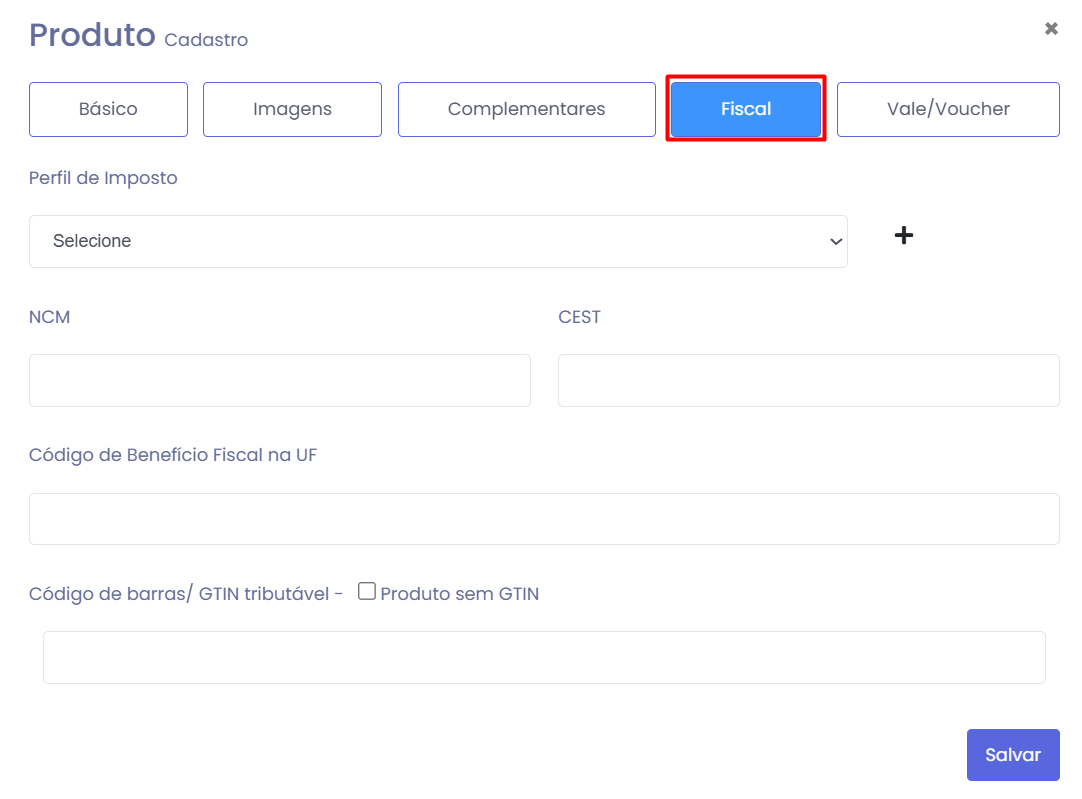Screen dimensions: 1082x799
Task: Open the Vale/Voucher tab
Action: (x=947, y=109)
